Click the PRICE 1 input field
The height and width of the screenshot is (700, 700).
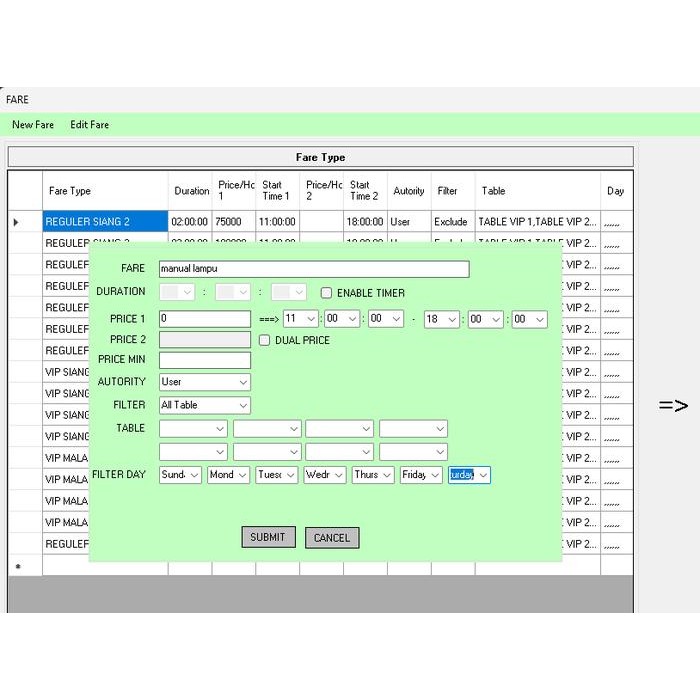(204, 319)
